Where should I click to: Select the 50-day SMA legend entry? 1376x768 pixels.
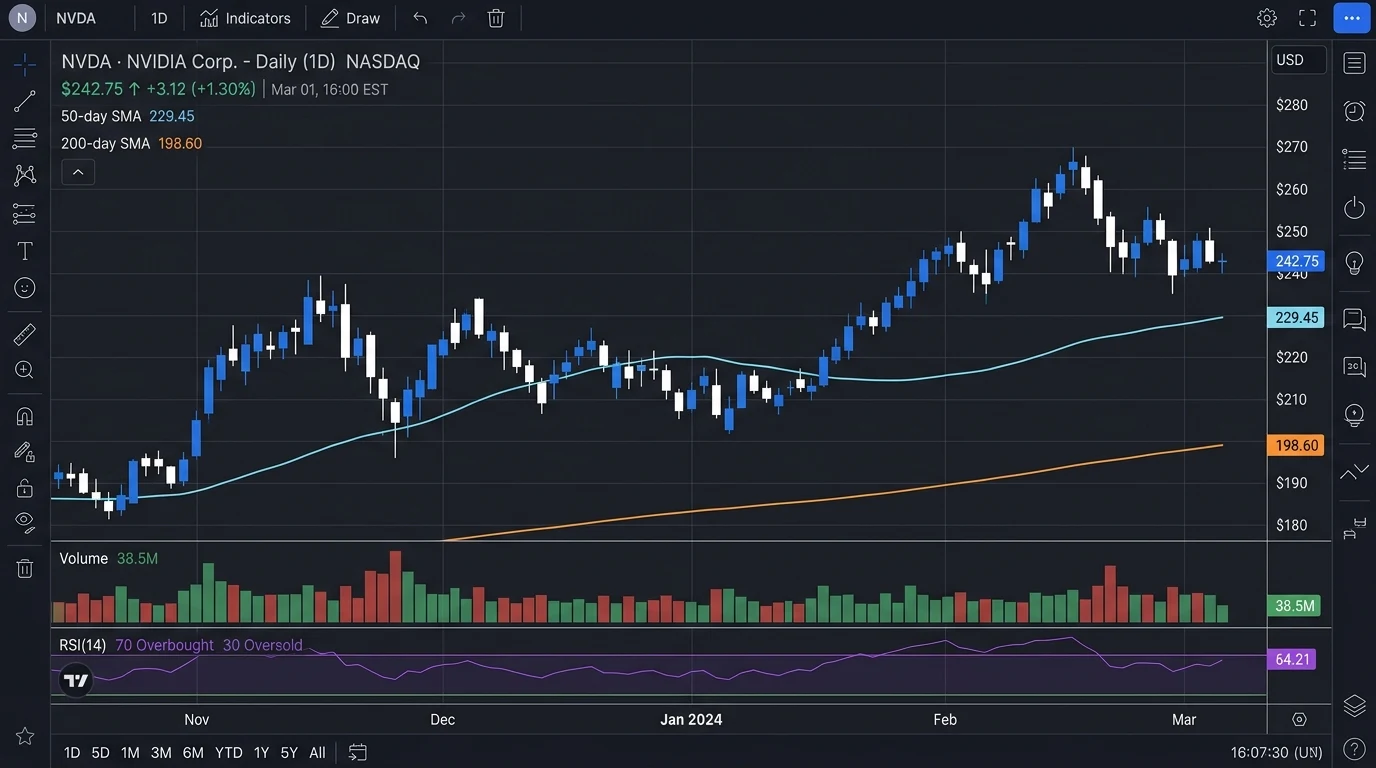point(128,116)
